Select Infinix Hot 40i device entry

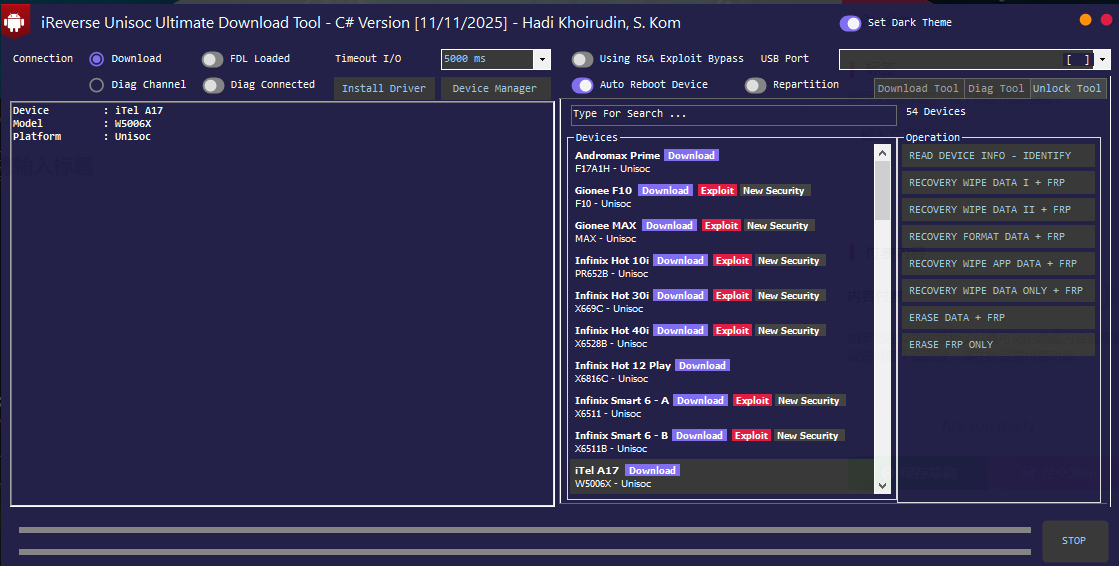[722, 337]
